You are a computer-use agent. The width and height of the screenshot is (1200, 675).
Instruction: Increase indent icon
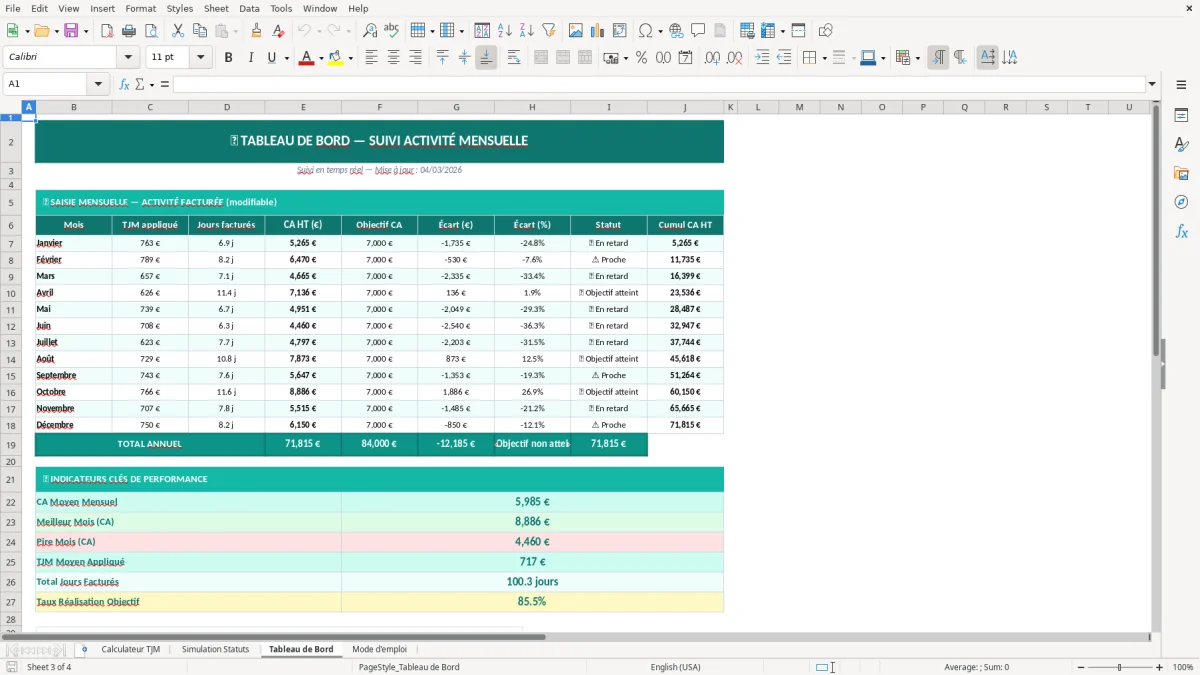pos(762,58)
